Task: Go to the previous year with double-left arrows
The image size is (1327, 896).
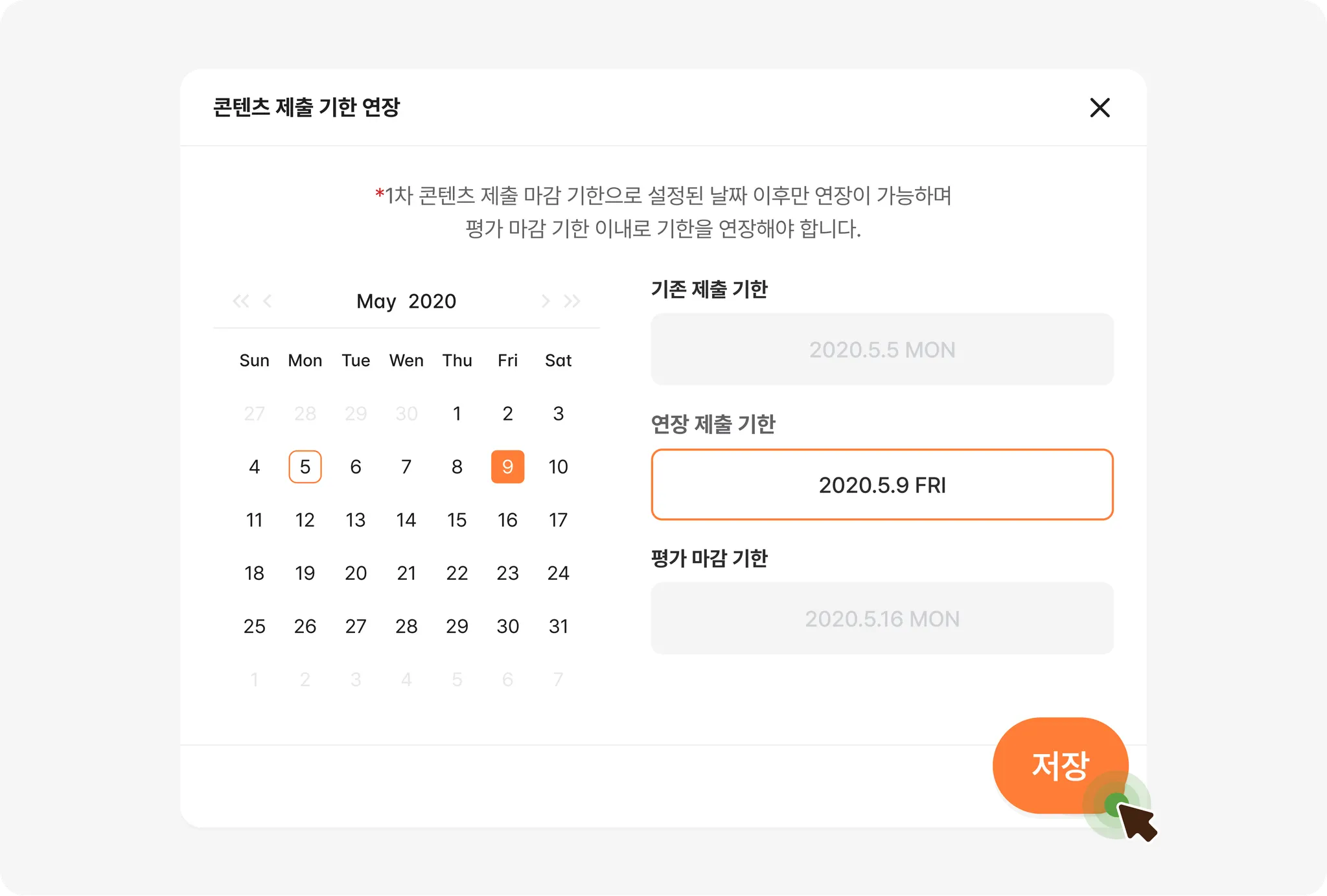Action: coord(241,301)
